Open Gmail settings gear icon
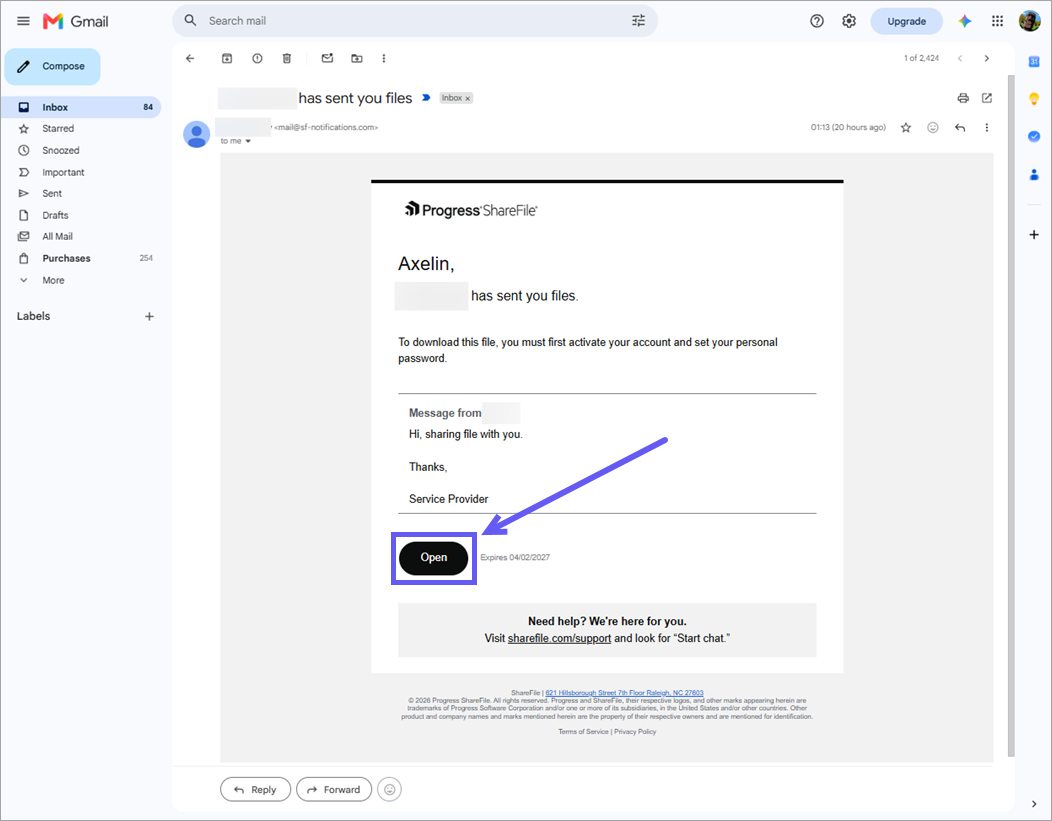Image resolution: width=1052 pixels, height=821 pixels. coord(849,21)
